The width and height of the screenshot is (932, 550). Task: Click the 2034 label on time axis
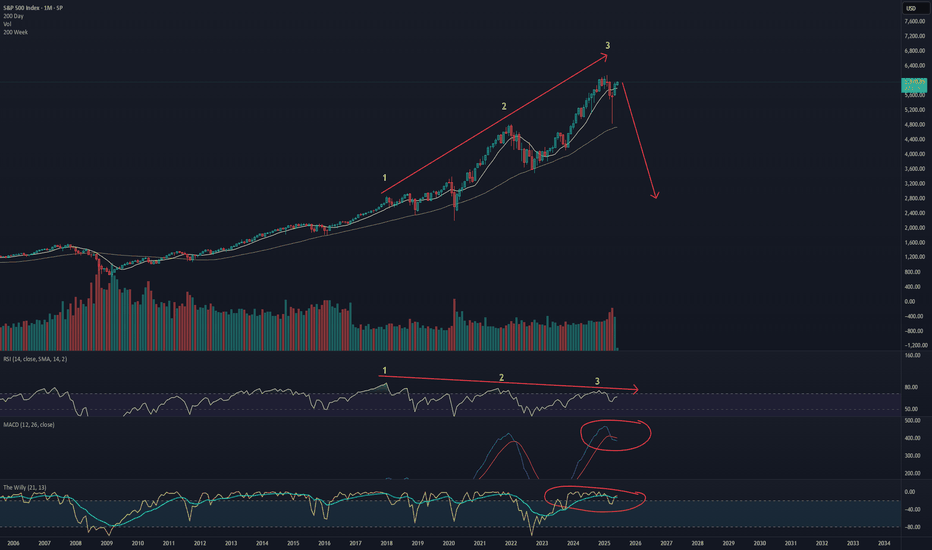click(x=884, y=543)
